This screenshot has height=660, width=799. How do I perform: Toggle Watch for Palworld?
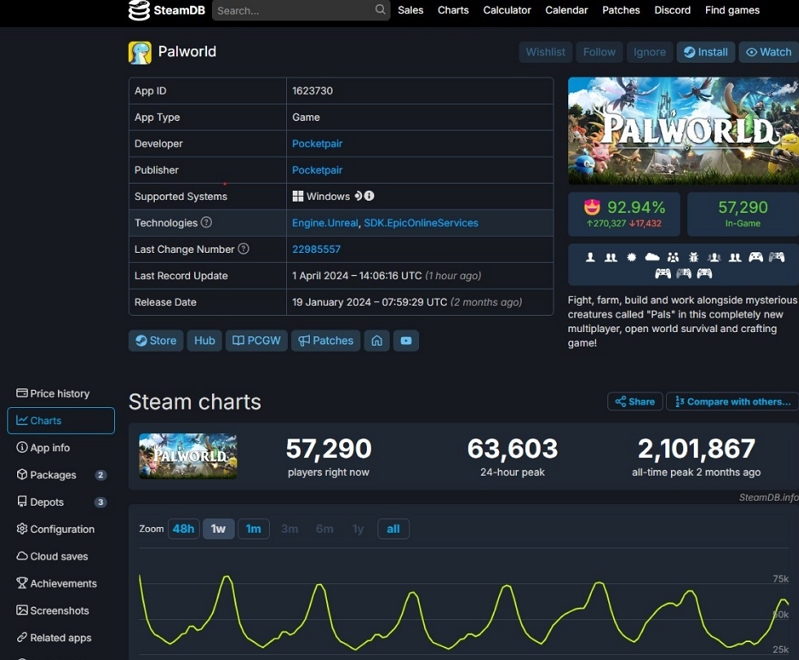pyautogui.click(x=768, y=52)
